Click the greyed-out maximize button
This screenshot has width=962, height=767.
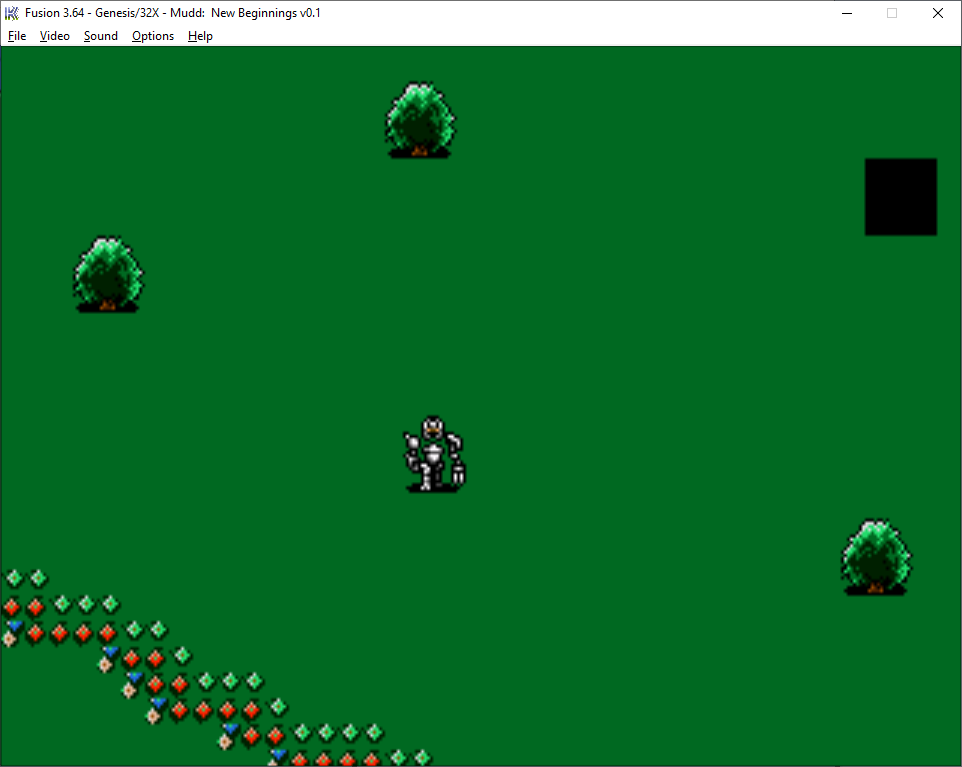[x=892, y=13]
